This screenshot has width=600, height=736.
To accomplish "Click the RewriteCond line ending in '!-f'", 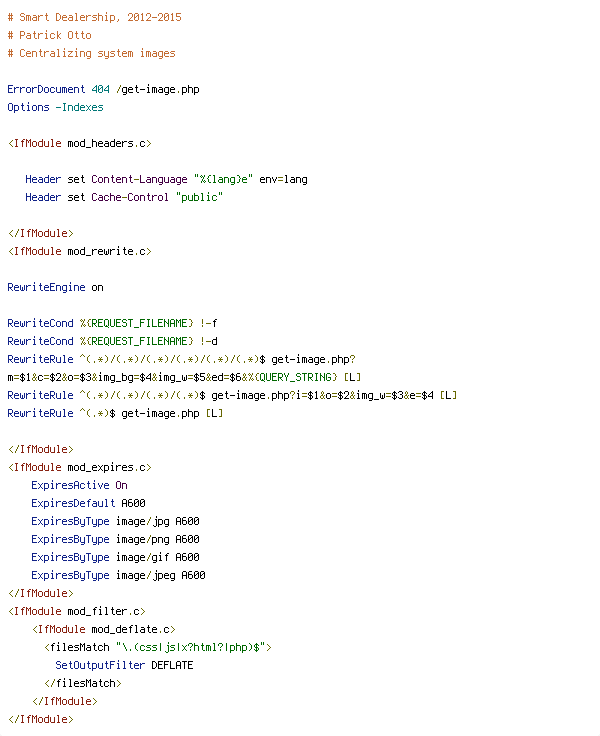I will pyautogui.click(x=112, y=323).
